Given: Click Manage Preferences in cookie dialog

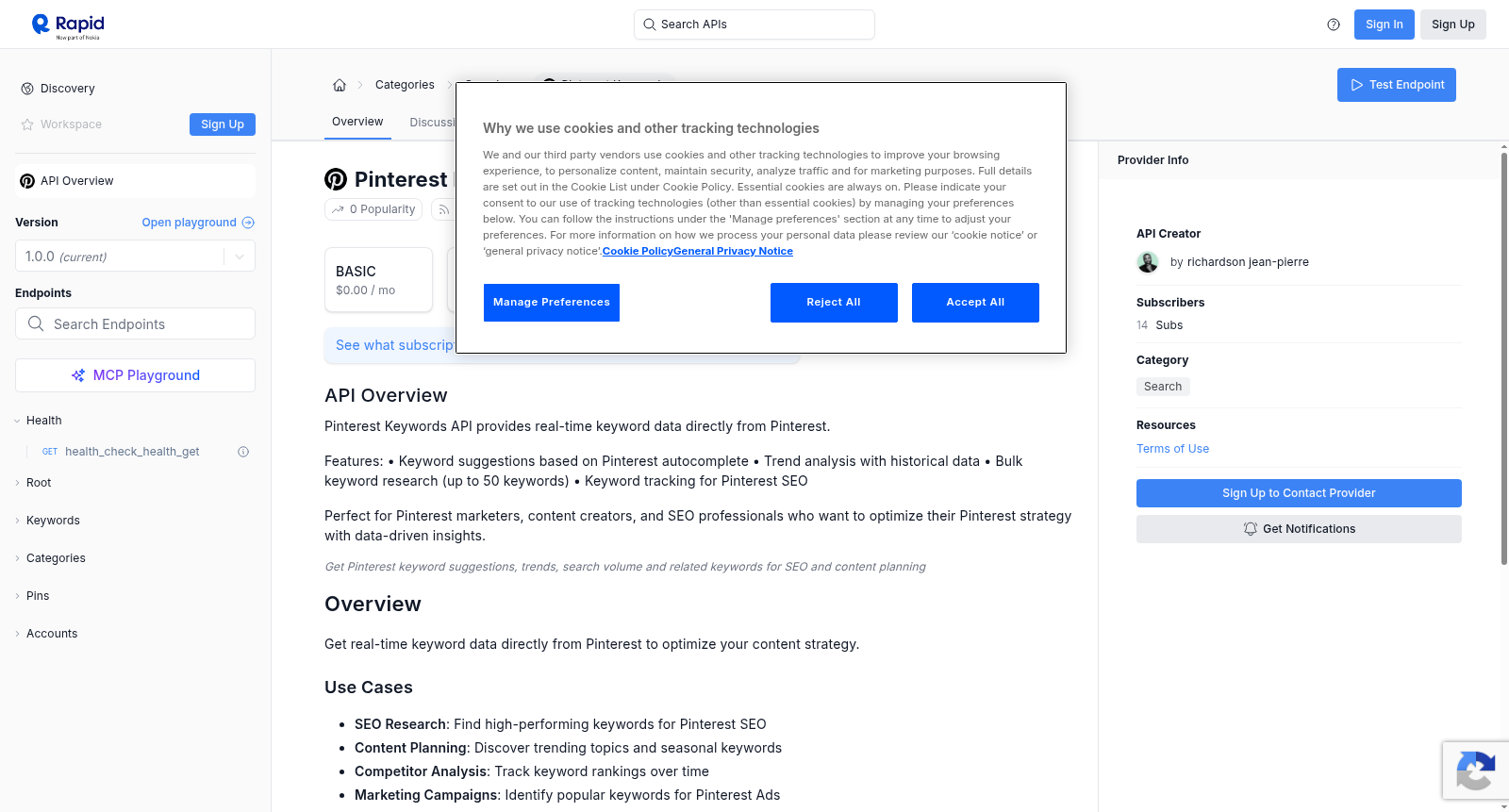Looking at the screenshot, I should pos(552,303).
